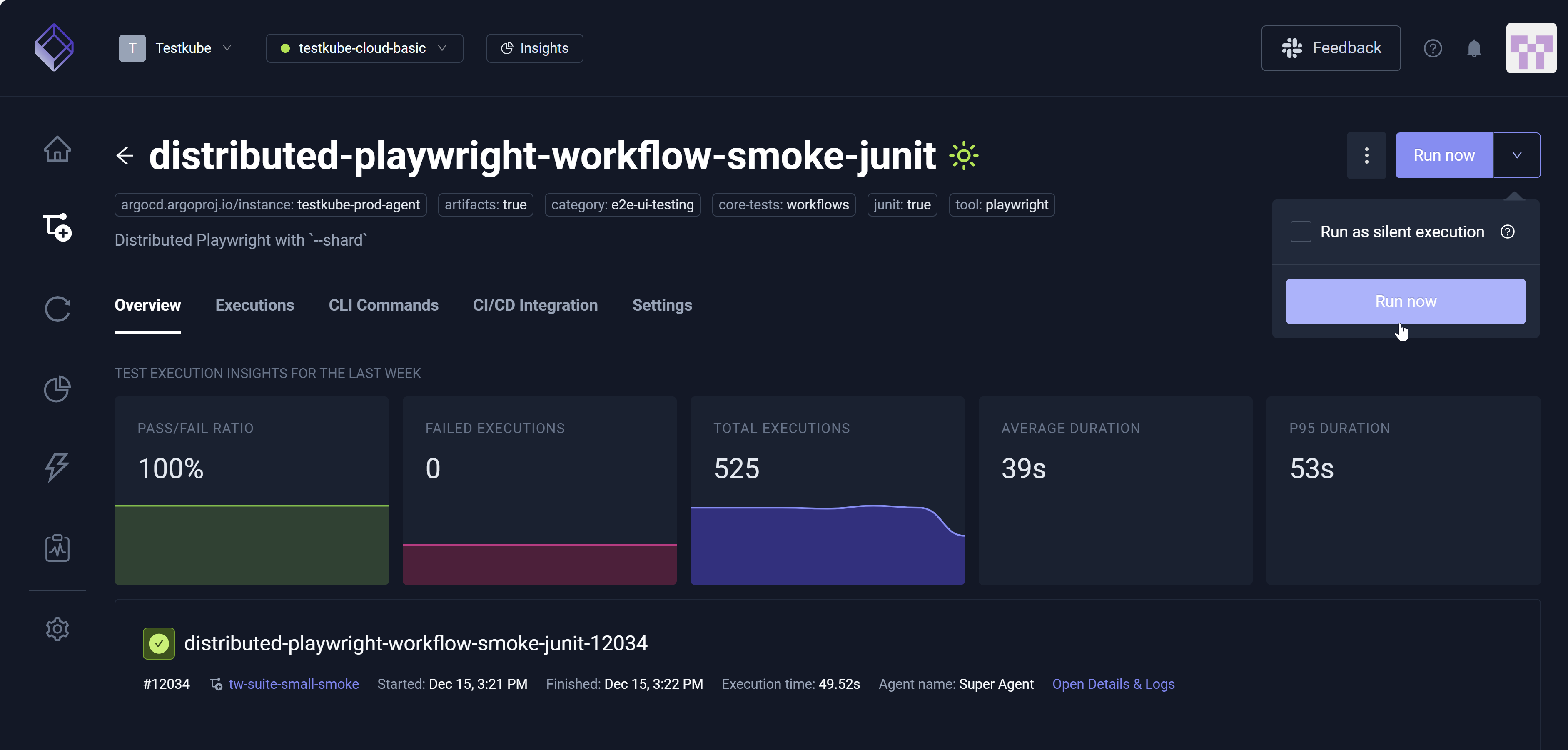
Task: Click the Run now button in popup
Action: (x=1405, y=301)
